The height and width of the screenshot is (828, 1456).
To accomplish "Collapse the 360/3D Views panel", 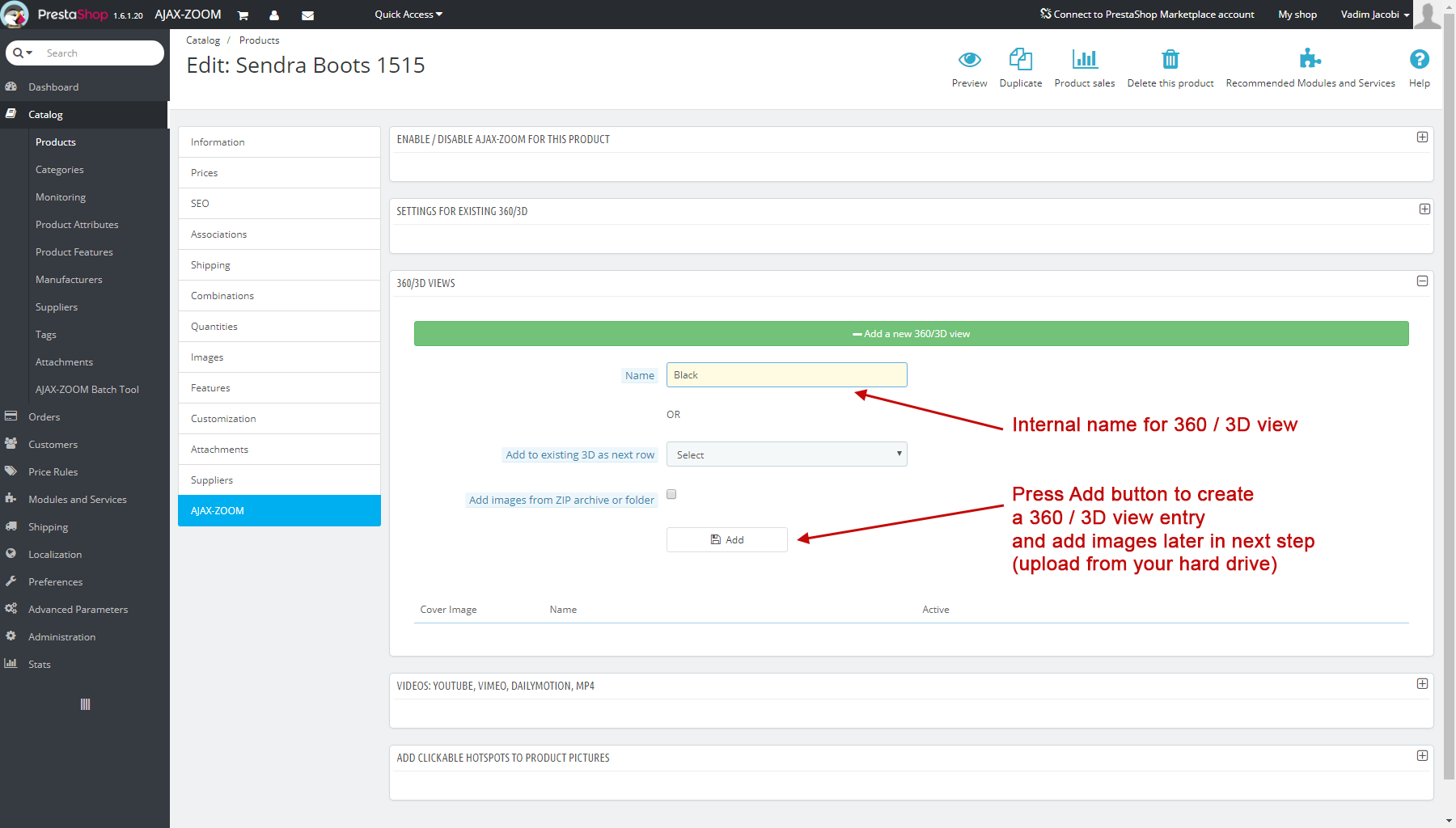I will (x=1422, y=281).
